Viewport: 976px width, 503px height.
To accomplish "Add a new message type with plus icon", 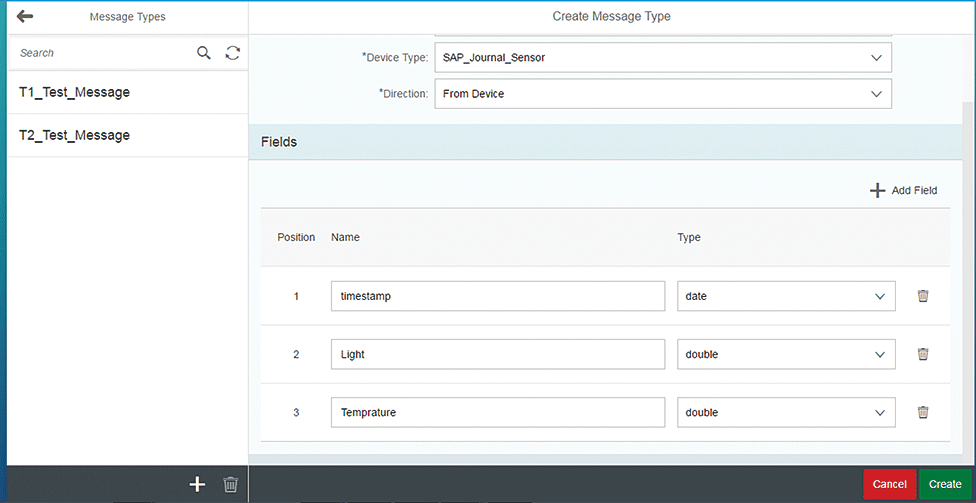I will [197, 485].
